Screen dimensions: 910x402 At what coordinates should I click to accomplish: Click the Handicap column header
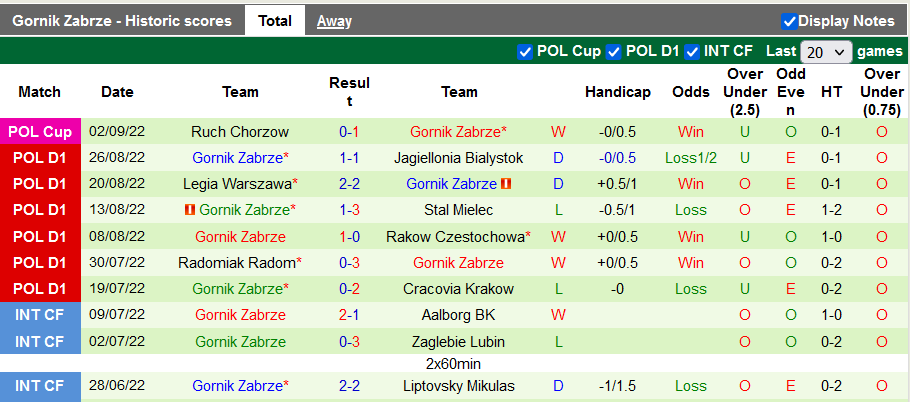click(x=617, y=92)
